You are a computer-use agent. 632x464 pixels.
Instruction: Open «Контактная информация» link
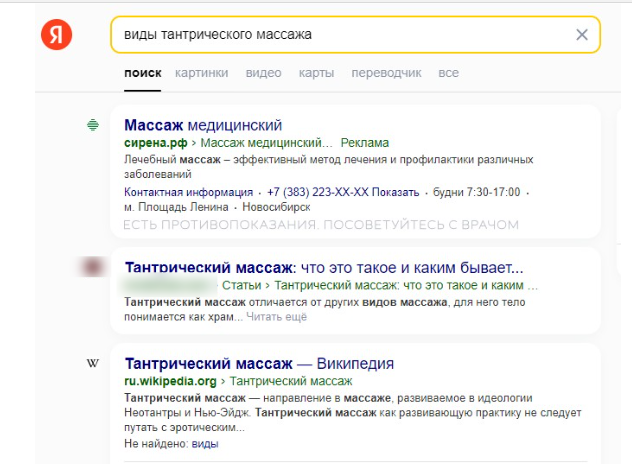[x=188, y=191]
